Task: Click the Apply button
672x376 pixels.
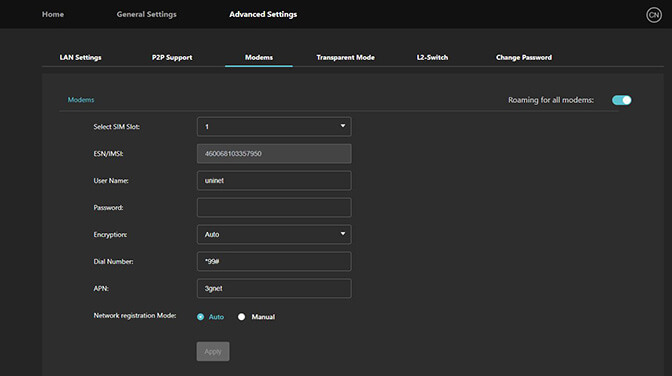Action: pos(213,352)
